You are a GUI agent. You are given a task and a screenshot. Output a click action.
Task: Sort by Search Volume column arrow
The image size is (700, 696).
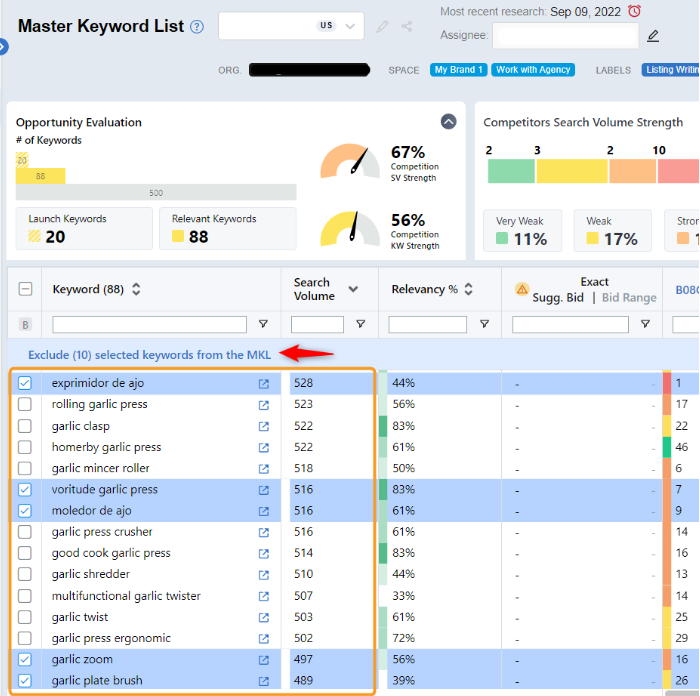point(353,289)
